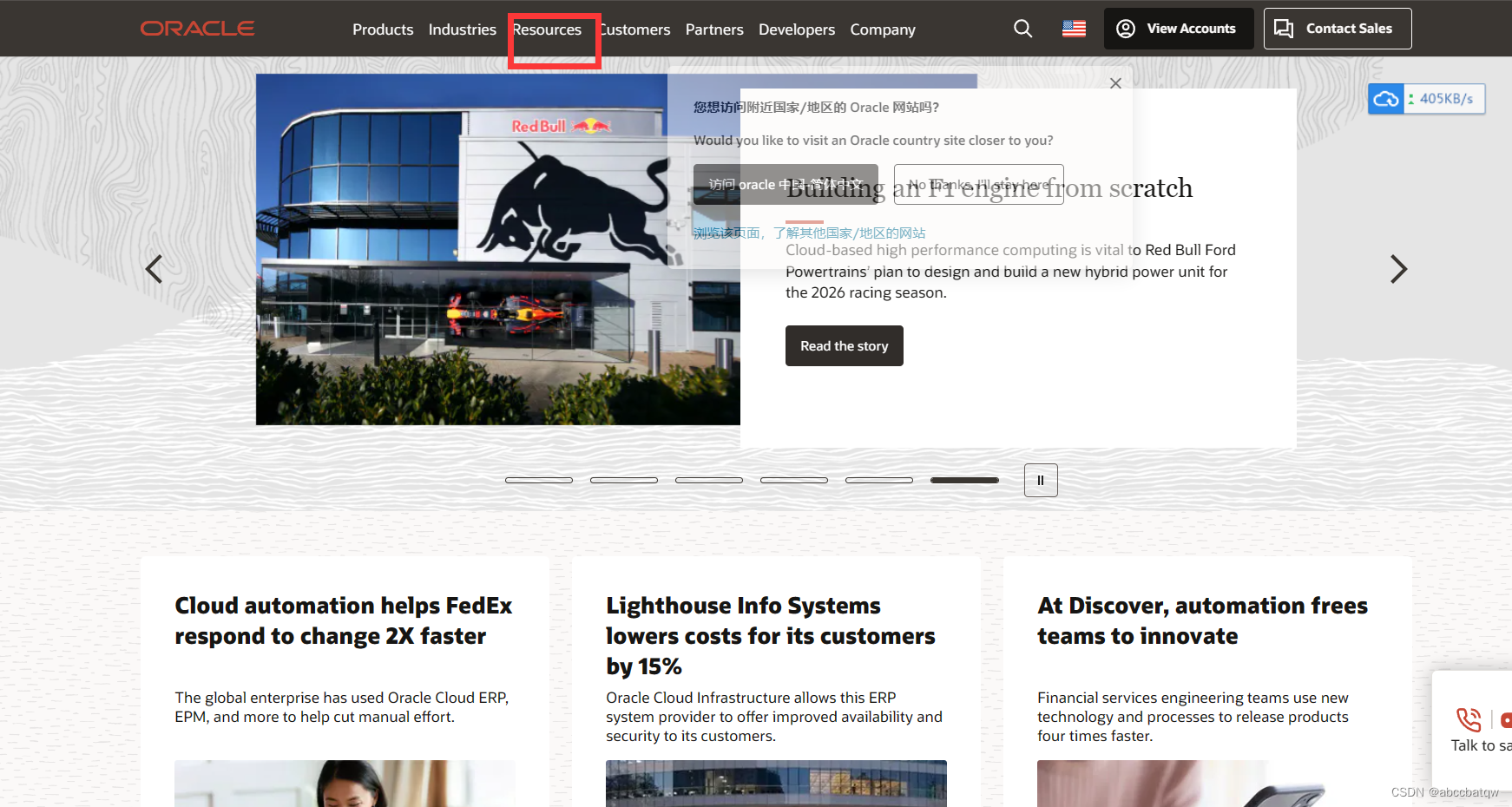Close the country site popup

click(x=1115, y=83)
